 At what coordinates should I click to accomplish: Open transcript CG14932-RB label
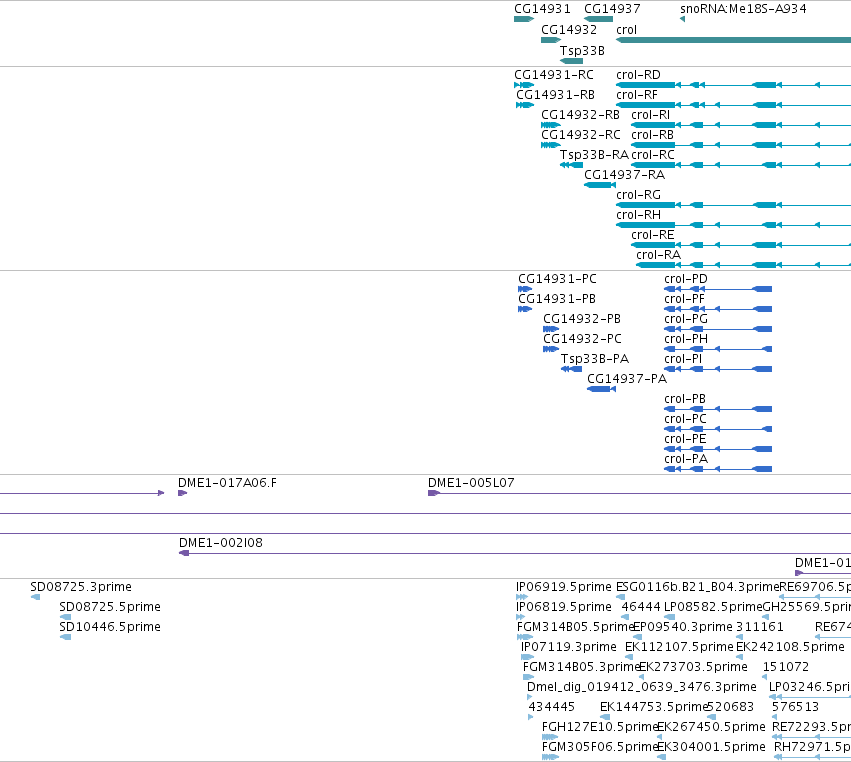[580, 115]
